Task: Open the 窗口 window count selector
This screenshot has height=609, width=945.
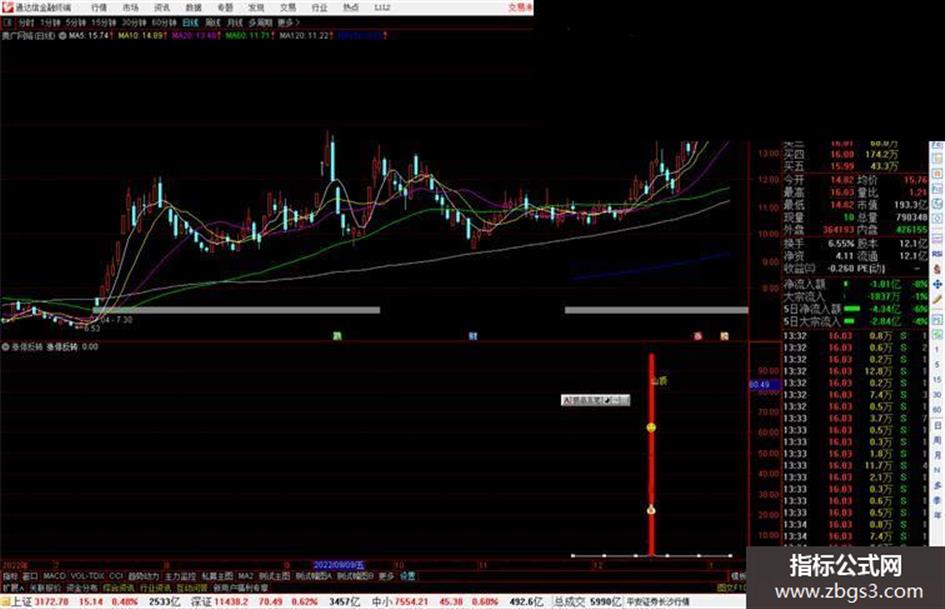Action: [30, 576]
